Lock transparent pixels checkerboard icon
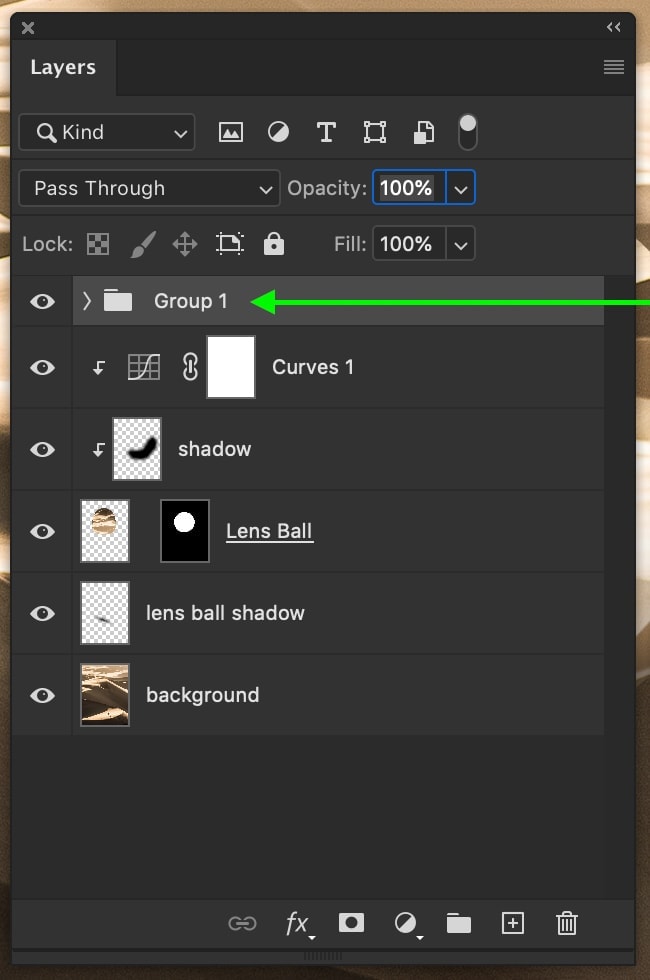Image resolution: width=650 pixels, height=980 pixels. pyautogui.click(x=98, y=244)
